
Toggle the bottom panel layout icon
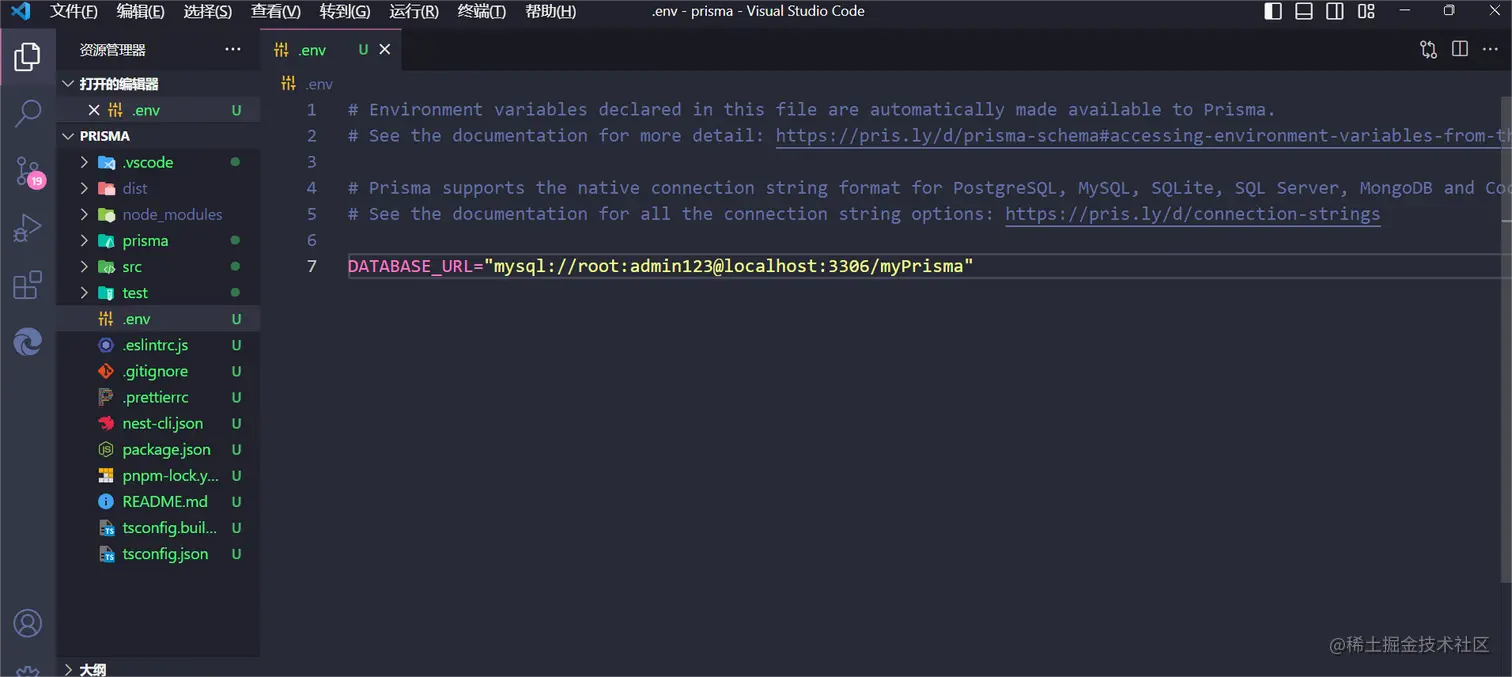pos(1304,11)
